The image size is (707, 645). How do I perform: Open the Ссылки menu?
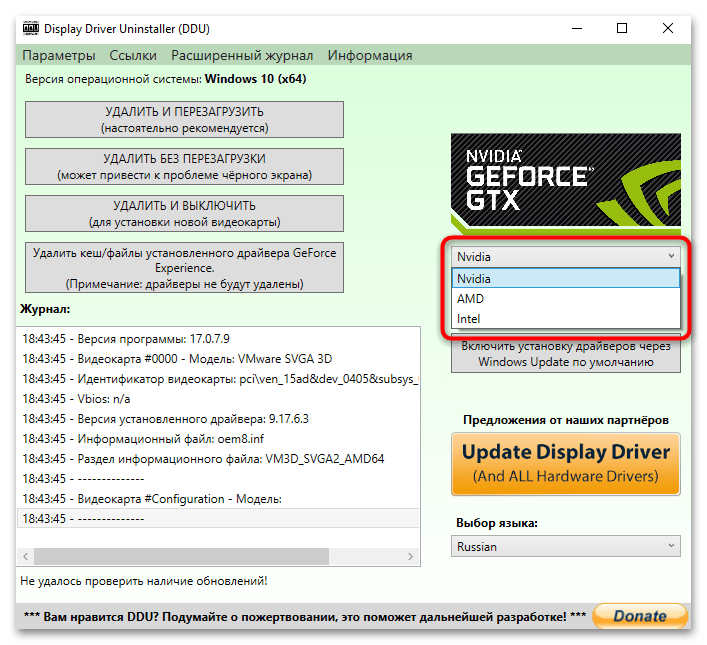coord(133,55)
